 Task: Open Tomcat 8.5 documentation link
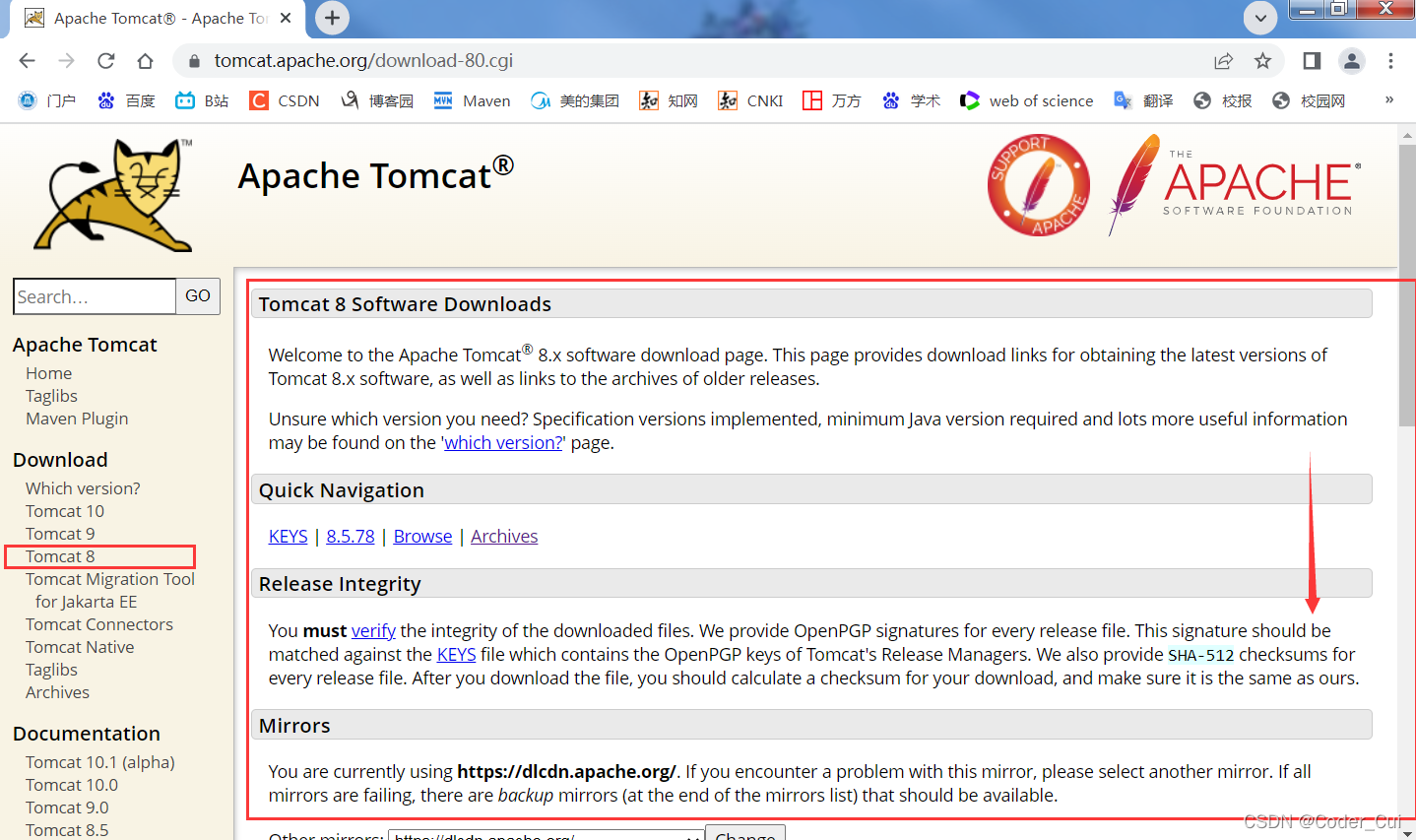point(67,830)
